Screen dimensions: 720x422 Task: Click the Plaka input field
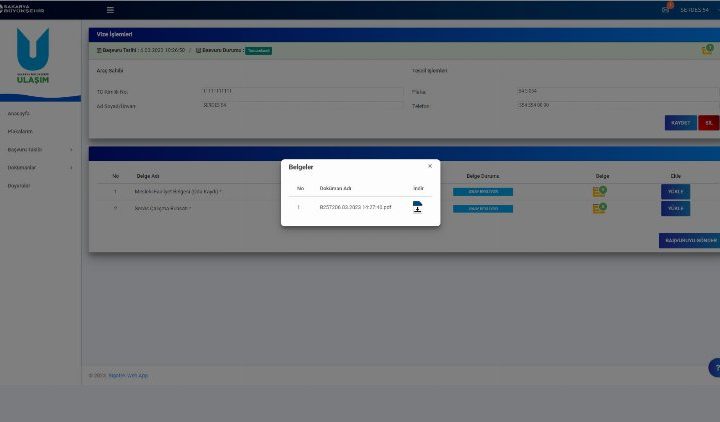(600, 91)
